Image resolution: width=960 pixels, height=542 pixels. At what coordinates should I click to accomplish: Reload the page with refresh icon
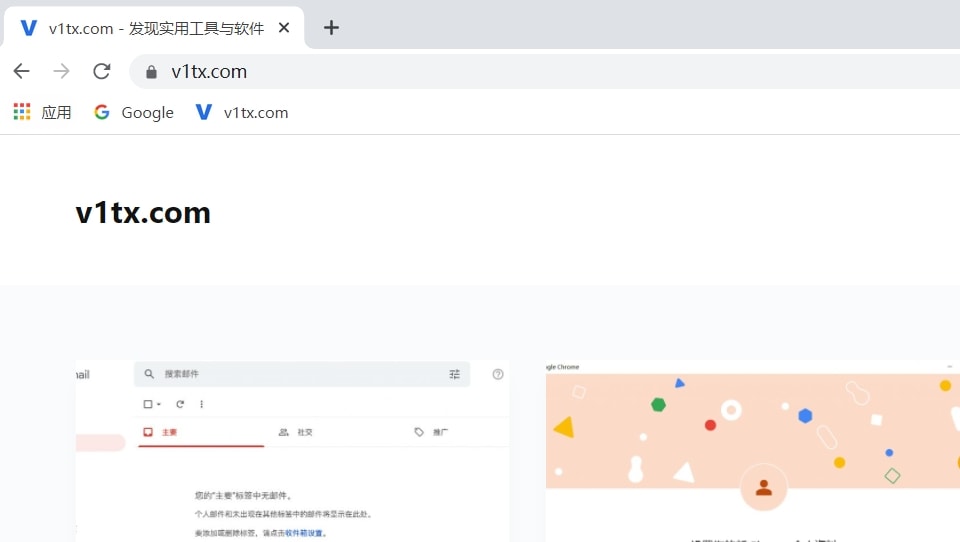102,71
